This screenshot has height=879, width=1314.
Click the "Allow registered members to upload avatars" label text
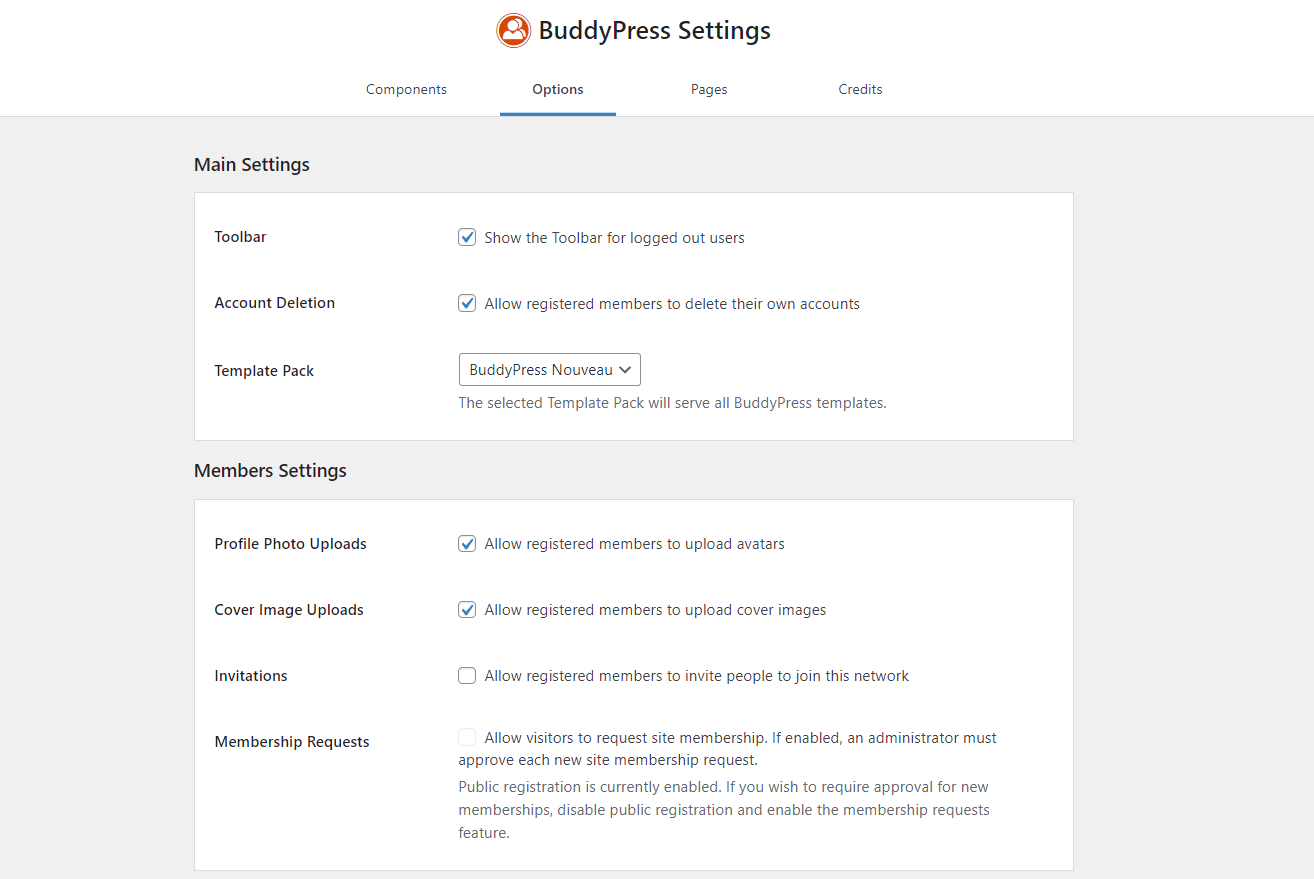pyautogui.click(x=634, y=544)
